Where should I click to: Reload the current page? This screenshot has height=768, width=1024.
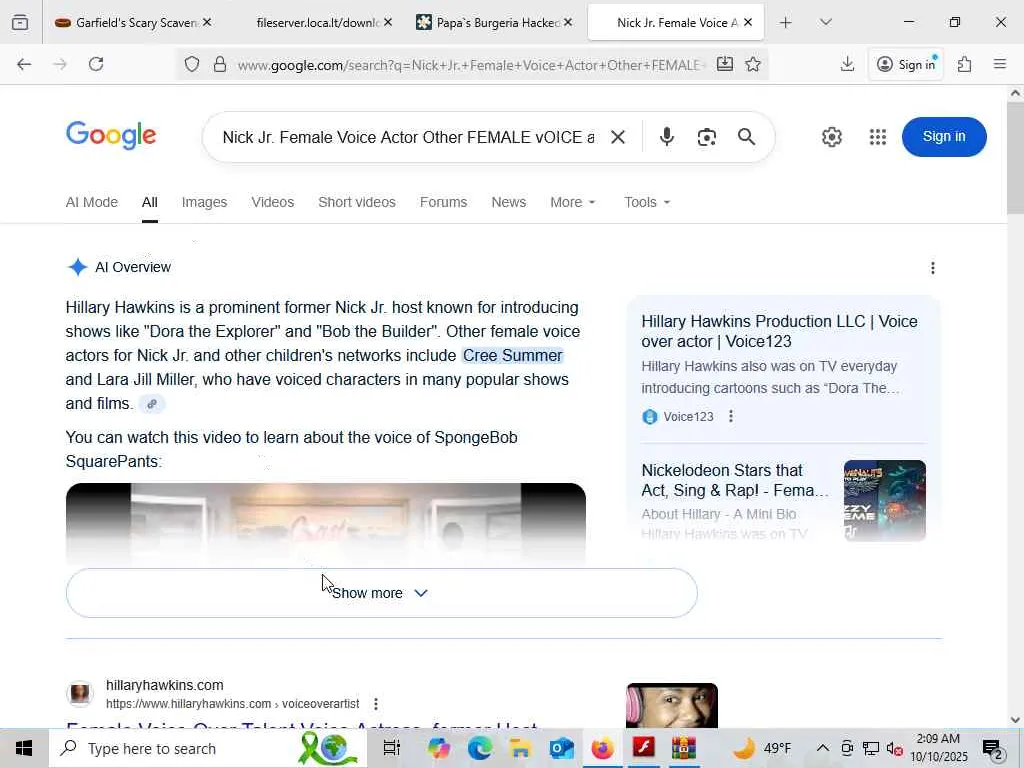pyautogui.click(x=96, y=64)
